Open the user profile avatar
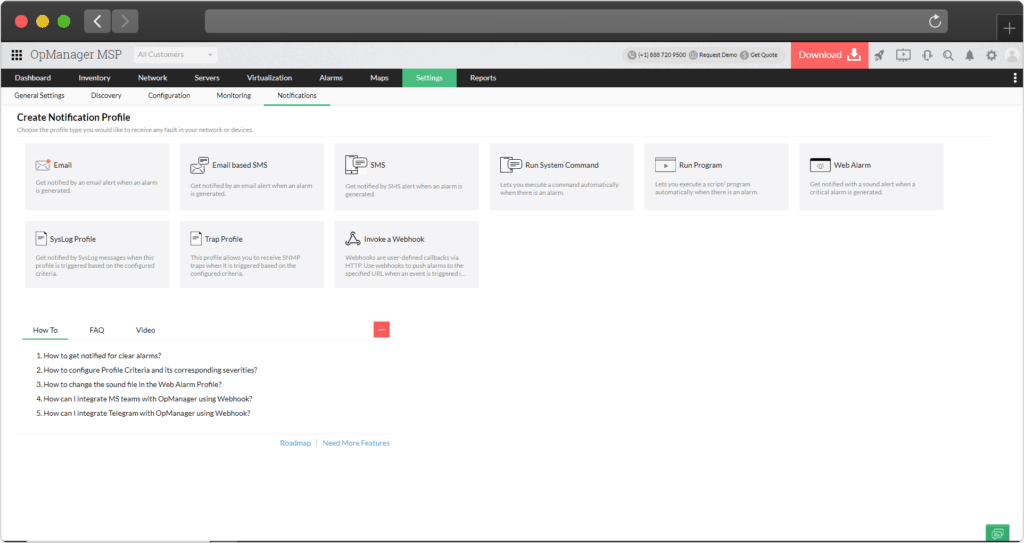The image size is (1024, 543). (x=1012, y=56)
